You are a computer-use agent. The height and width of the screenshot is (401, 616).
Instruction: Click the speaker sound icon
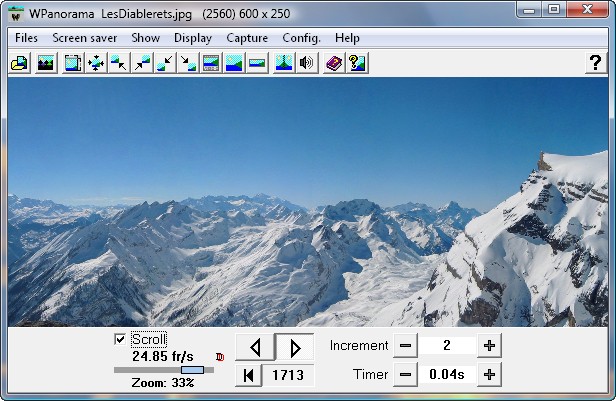coord(306,63)
